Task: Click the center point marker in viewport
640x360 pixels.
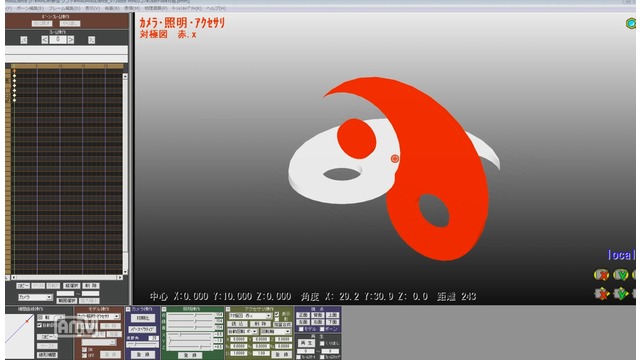Action: (x=395, y=159)
